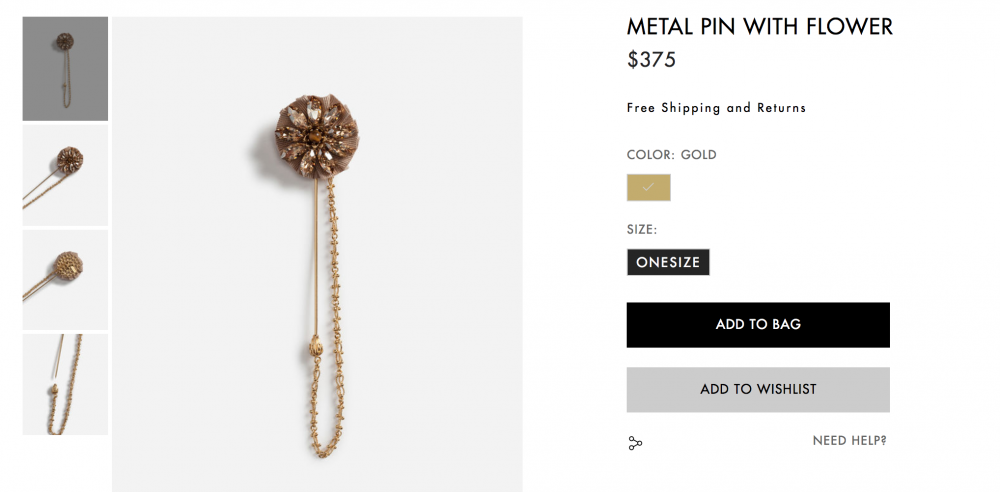
Task: Click the SIZE: label
Action: point(641,230)
